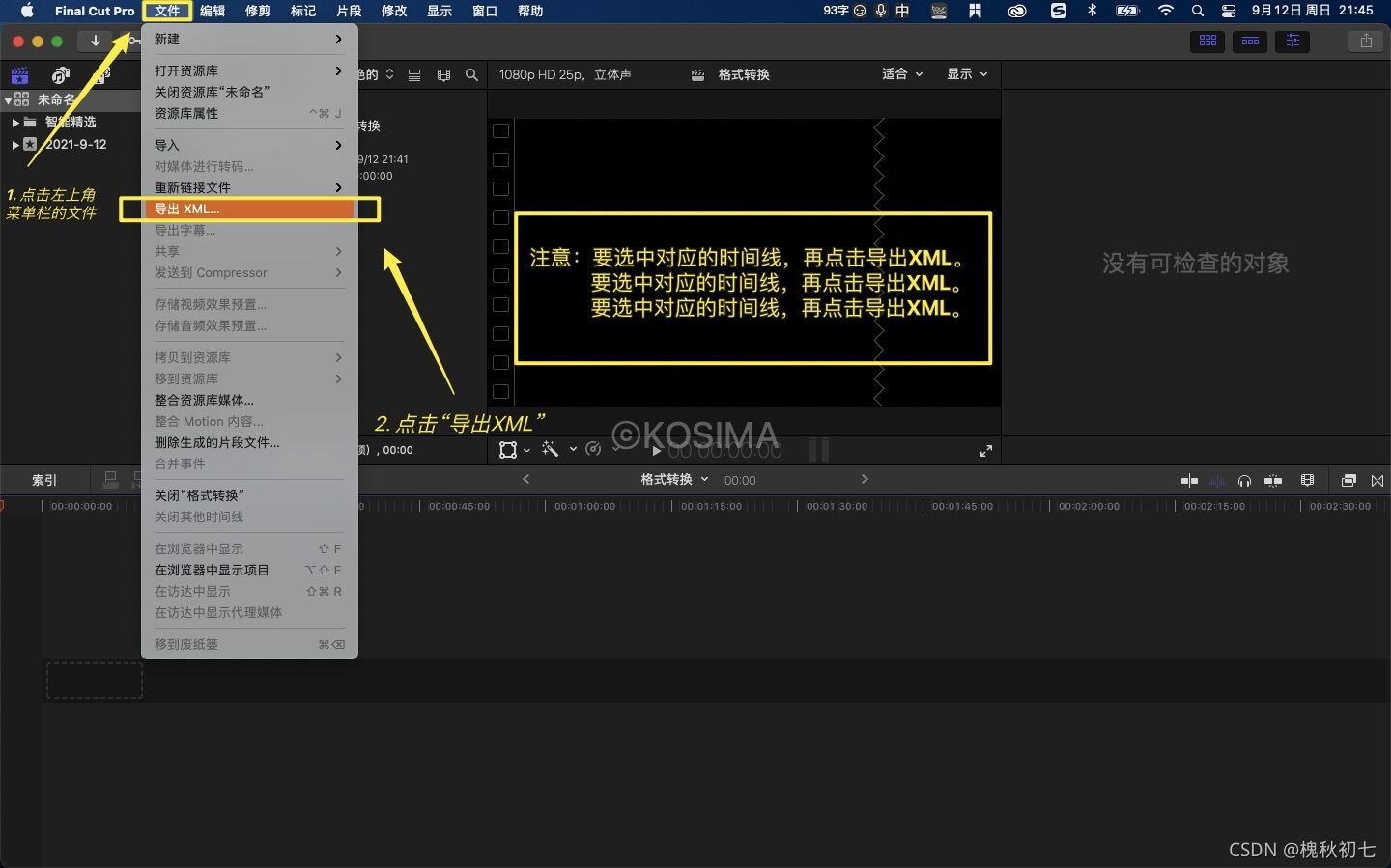Toggle the inspector panel visibility
The height and width of the screenshot is (868, 1391).
[x=1292, y=42]
